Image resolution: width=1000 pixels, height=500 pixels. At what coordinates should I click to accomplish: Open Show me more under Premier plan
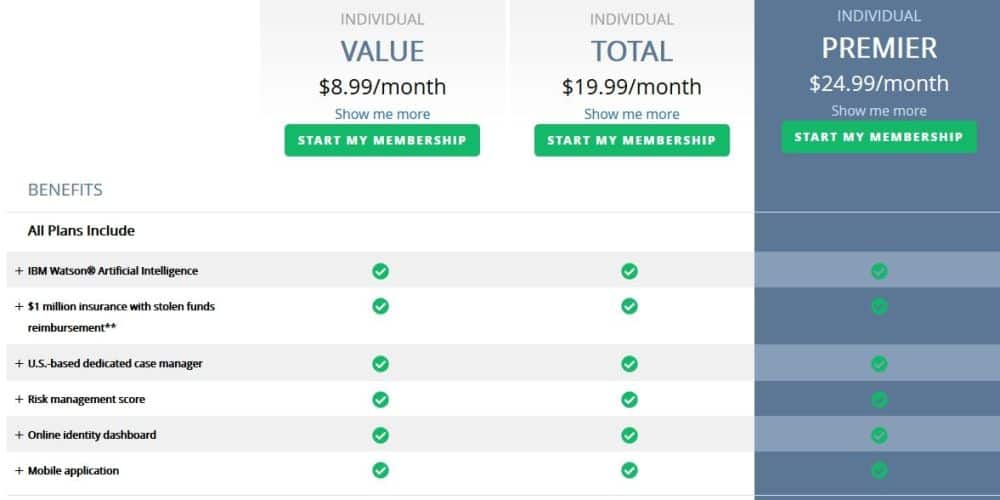pos(879,111)
